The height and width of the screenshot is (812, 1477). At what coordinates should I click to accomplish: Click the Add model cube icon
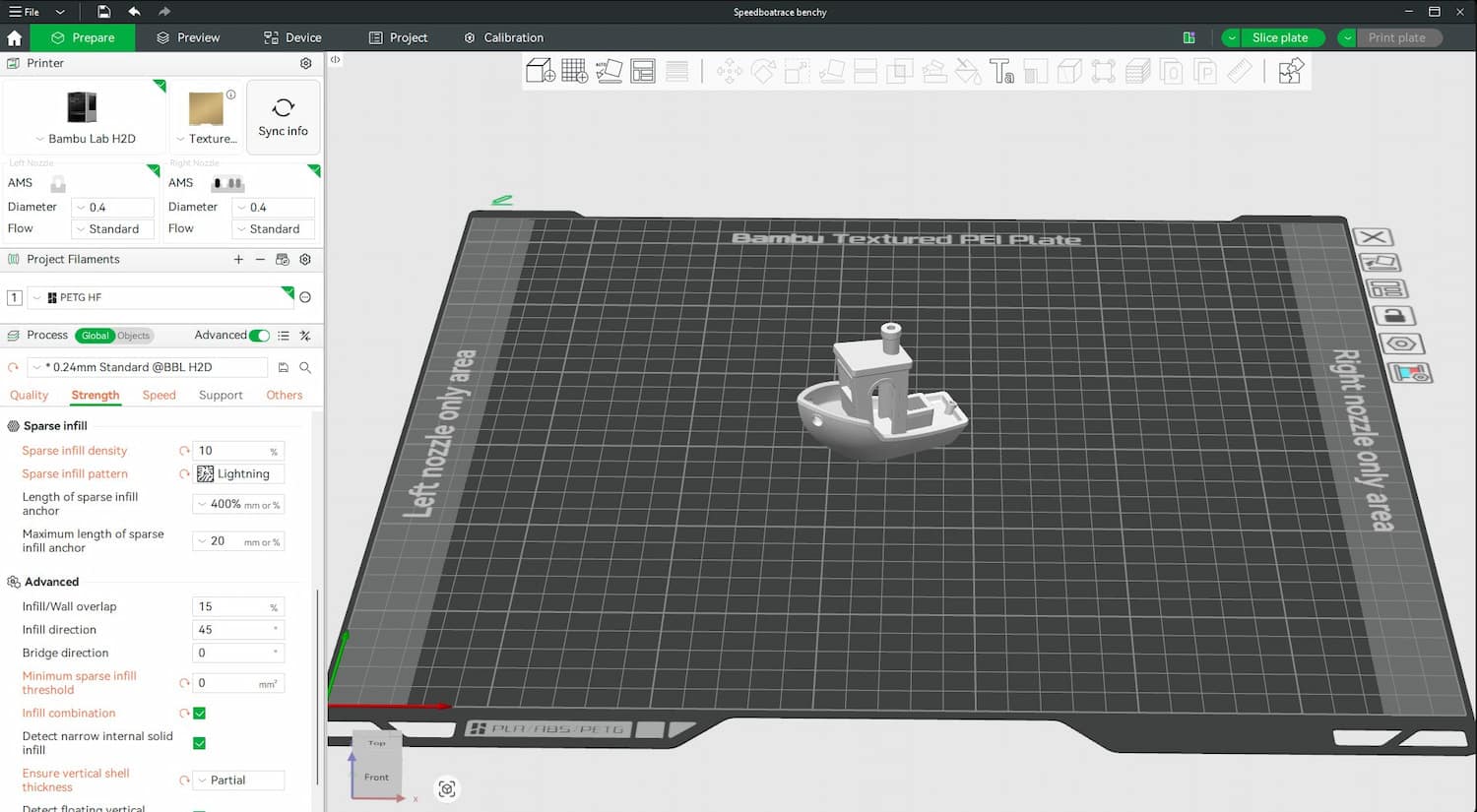(x=541, y=71)
